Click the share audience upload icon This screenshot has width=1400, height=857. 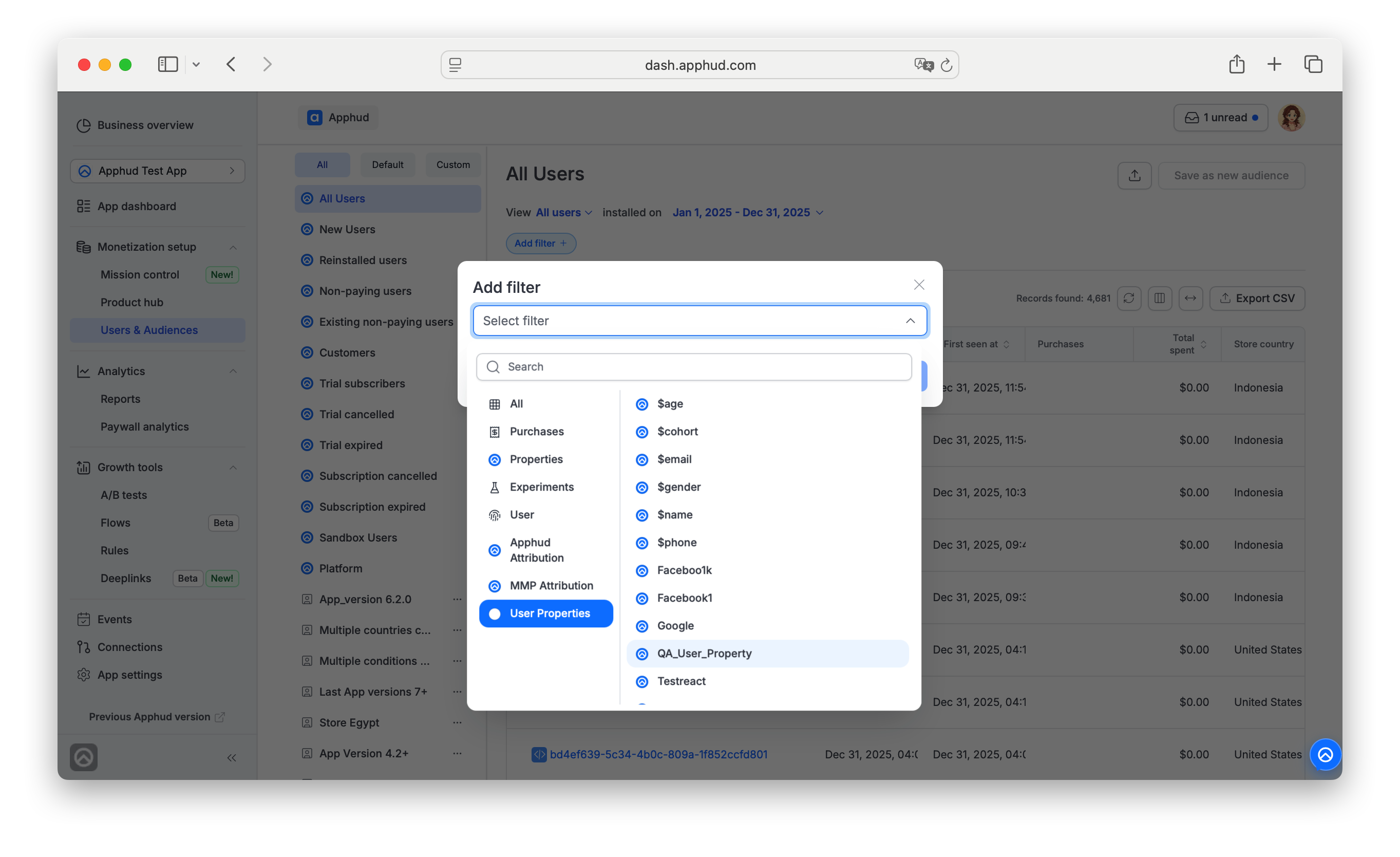click(x=1134, y=176)
